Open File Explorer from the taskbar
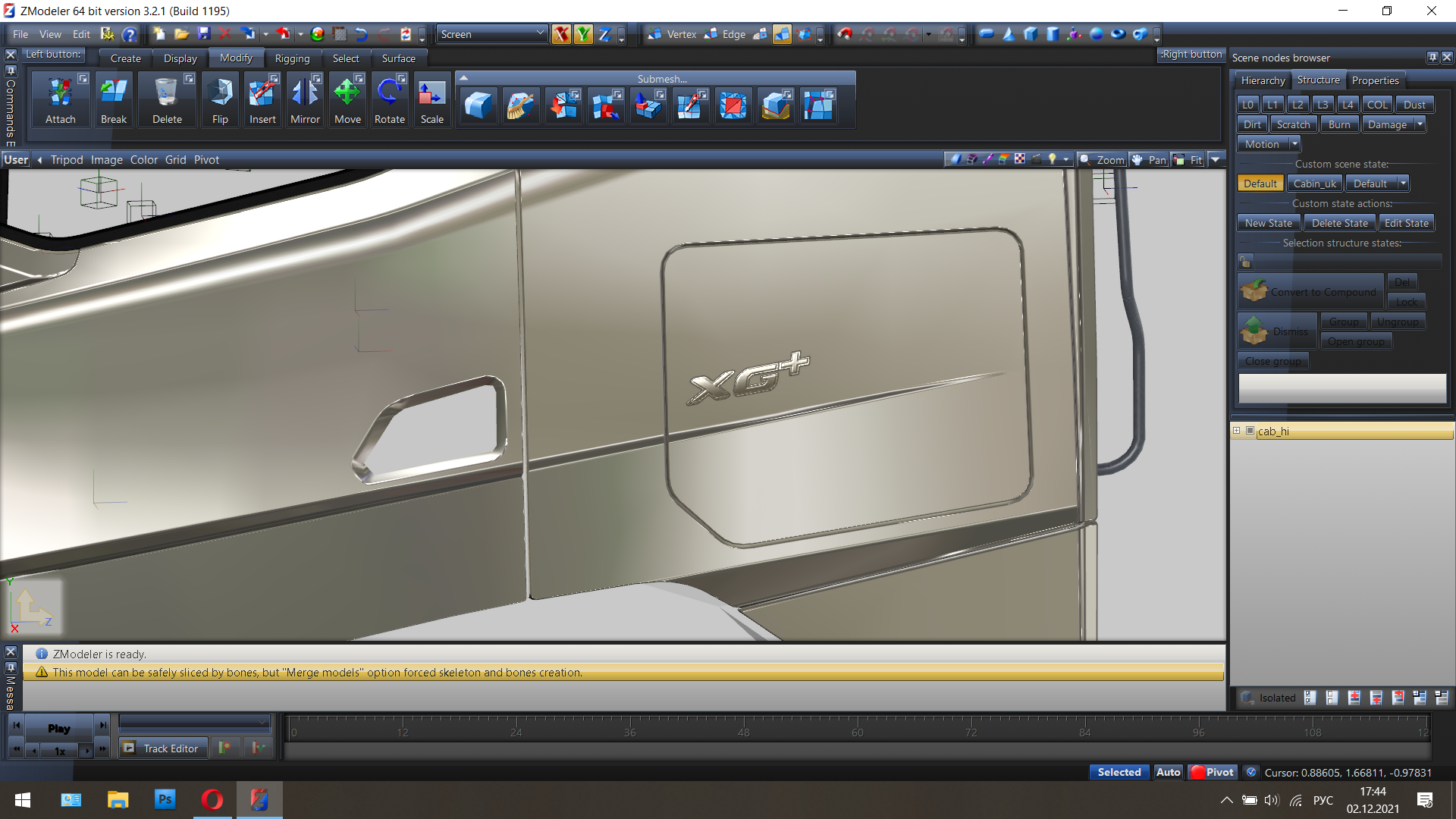The width and height of the screenshot is (1456, 819). pos(118,799)
